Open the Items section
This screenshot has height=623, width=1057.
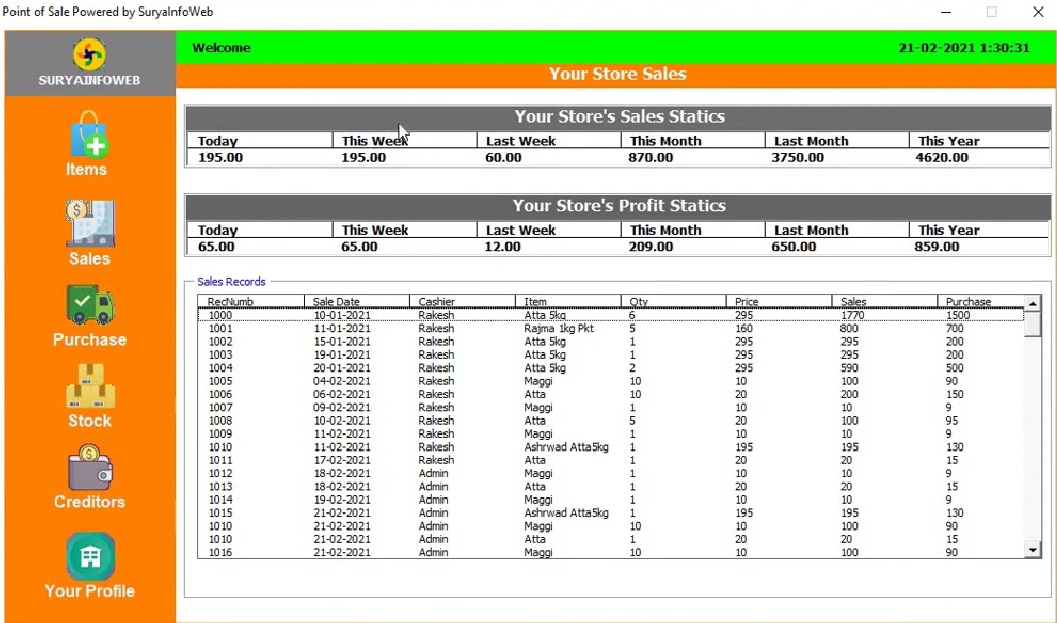tap(88, 143)
